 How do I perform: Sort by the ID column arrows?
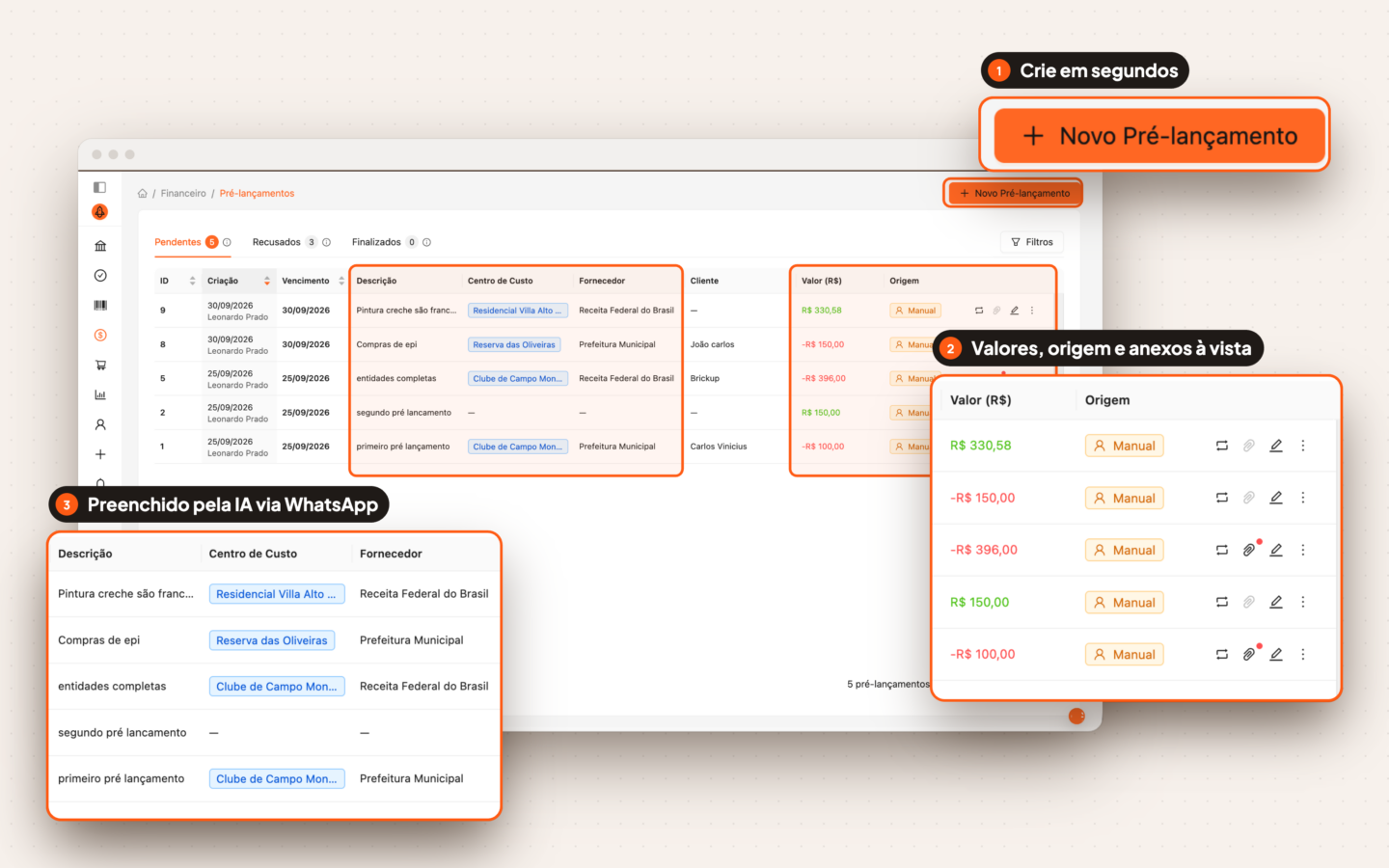coord(193,281)
